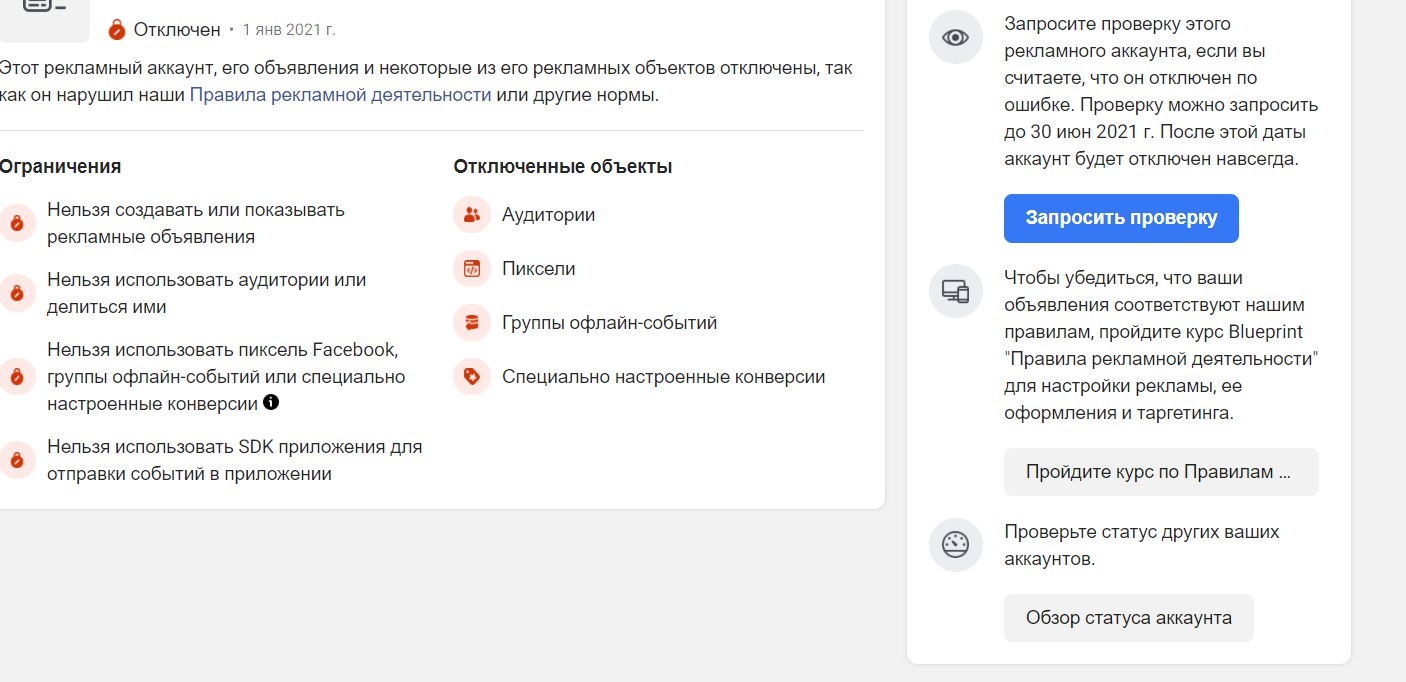Screen dimensions: 1406x682
Task: Click the tag icon beside "Специально настроенные конверсии"
Action: [x=472, y=377]
